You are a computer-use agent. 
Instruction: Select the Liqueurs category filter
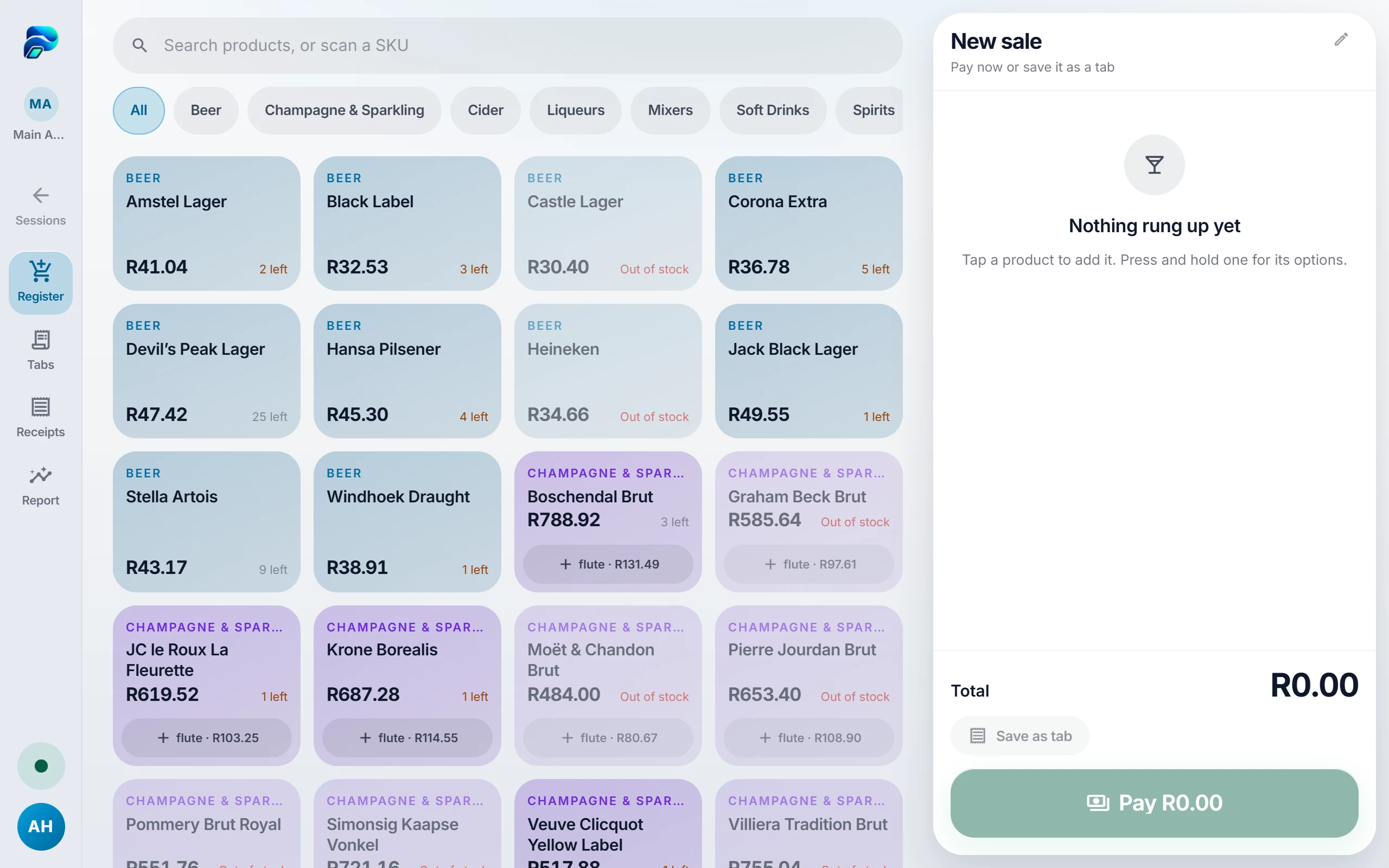(576, 110)
